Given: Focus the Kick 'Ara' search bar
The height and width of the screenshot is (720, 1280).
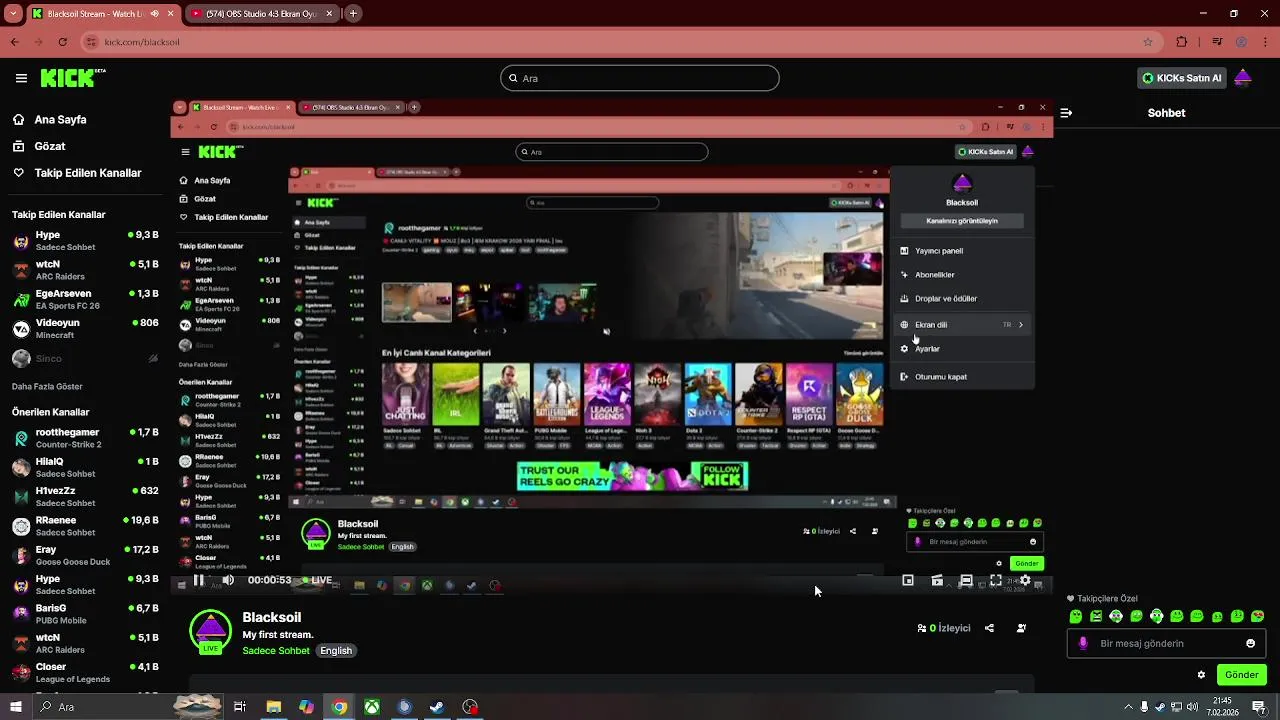Looking at the screenshot, I should pos(640,78).
